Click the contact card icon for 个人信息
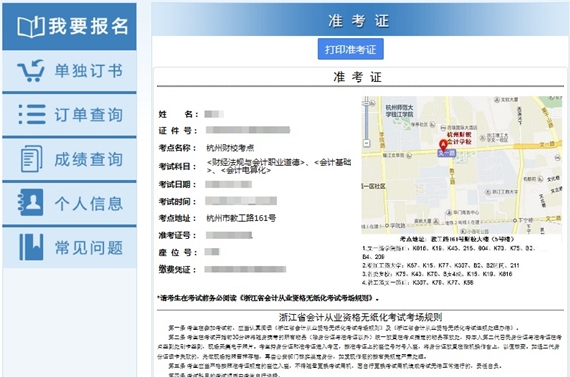The width and height of the screenshot is (570, 377). pyautogui.click(x=31, y=202)
